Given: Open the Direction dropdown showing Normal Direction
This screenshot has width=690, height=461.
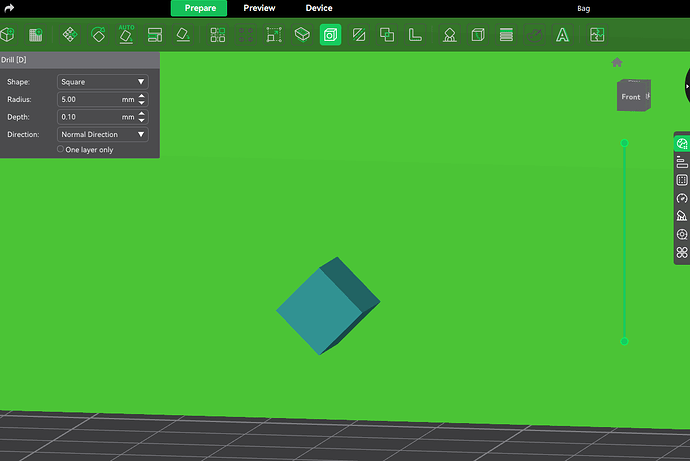Looking at the screenshot, I should click(103, 134).
